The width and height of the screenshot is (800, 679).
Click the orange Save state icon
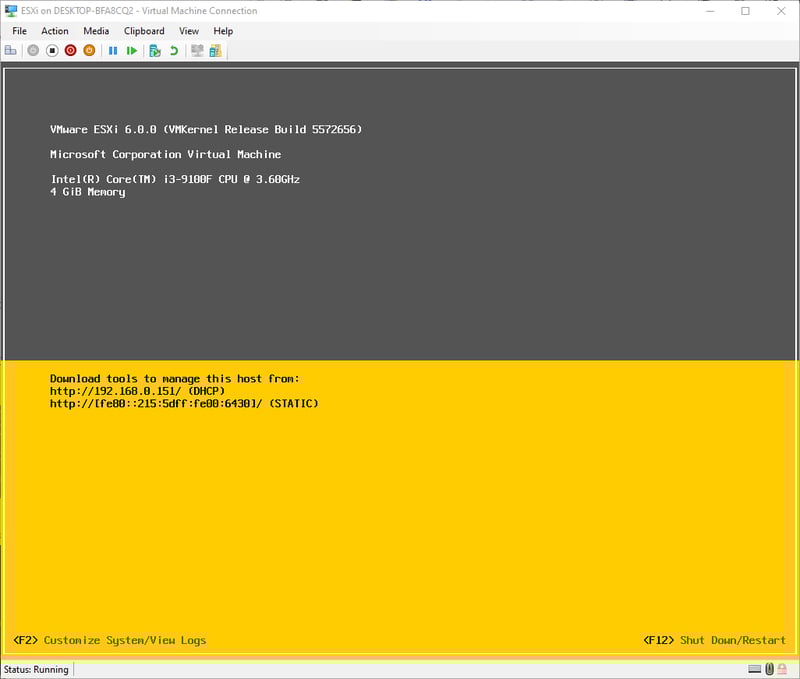point(89,50)
